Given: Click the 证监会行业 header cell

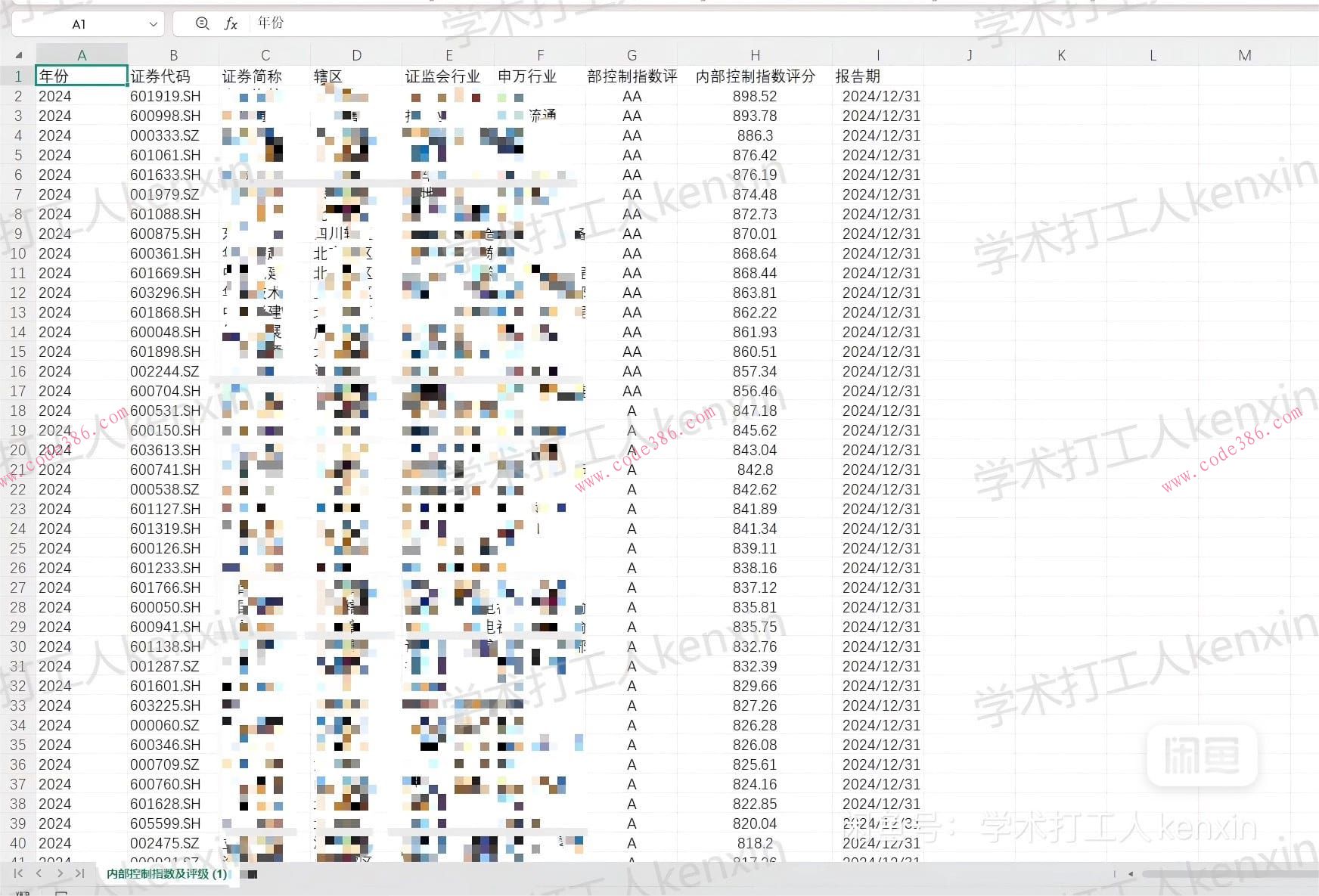Looking at the screenshot, I should 448,76.
